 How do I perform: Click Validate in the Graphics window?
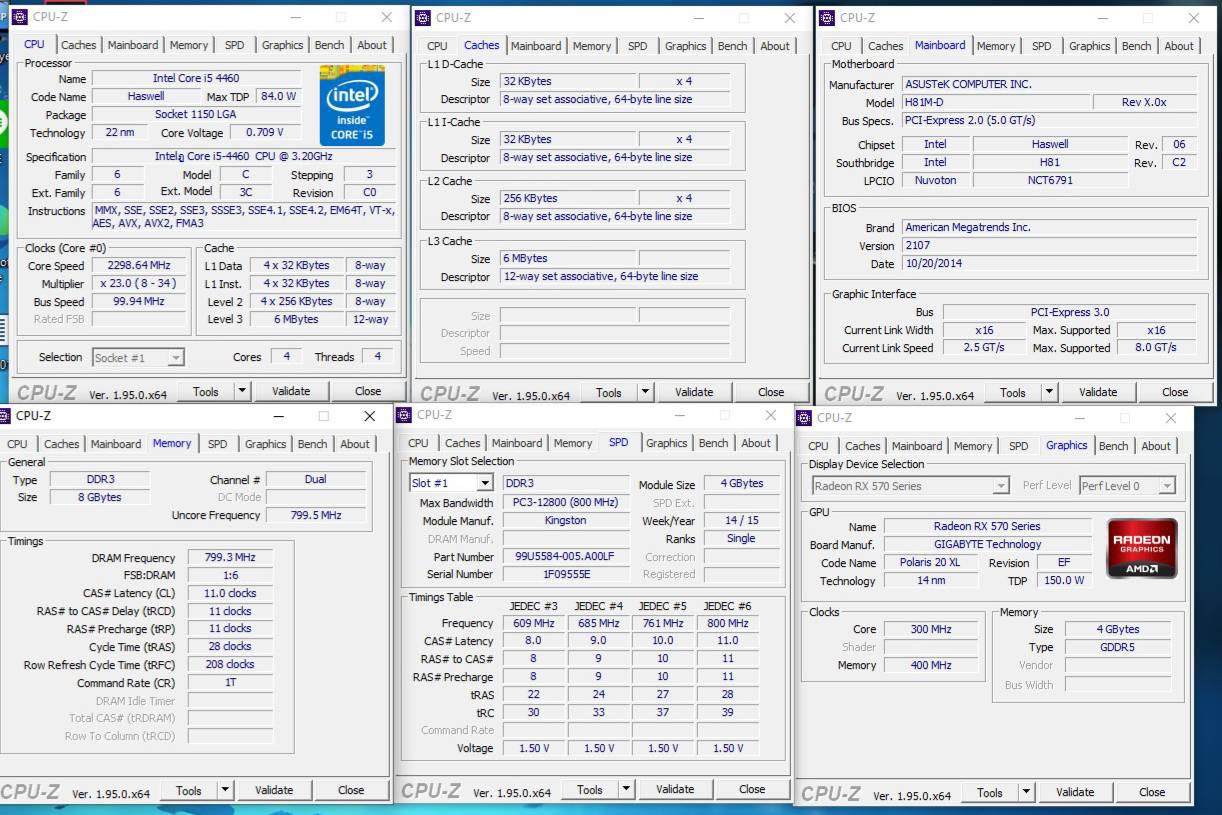(x=1075, y=792)
